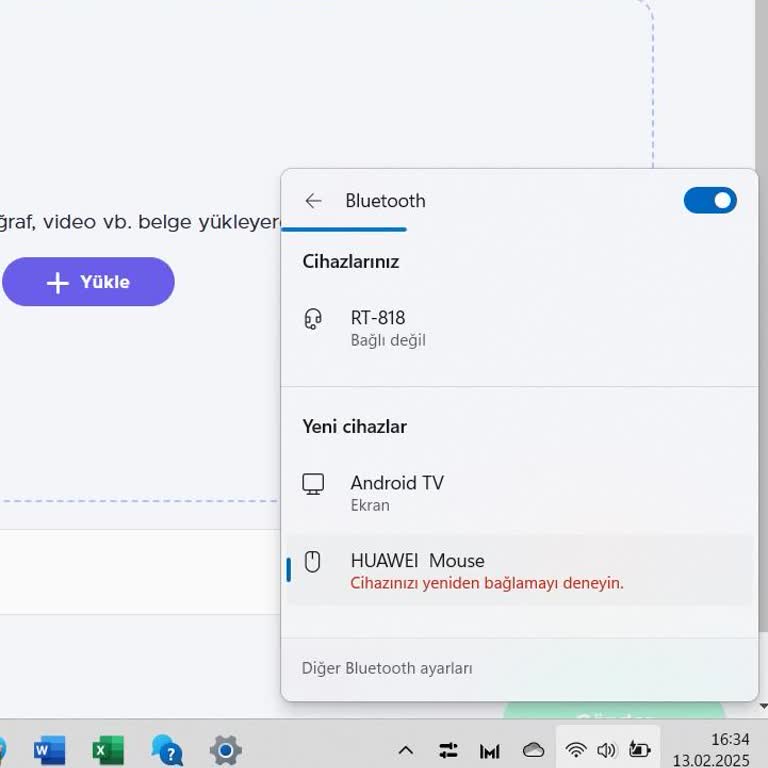Screen dimensions: 768x768
Task: Launch Excel from the taskbar
Action: [108, 750]
